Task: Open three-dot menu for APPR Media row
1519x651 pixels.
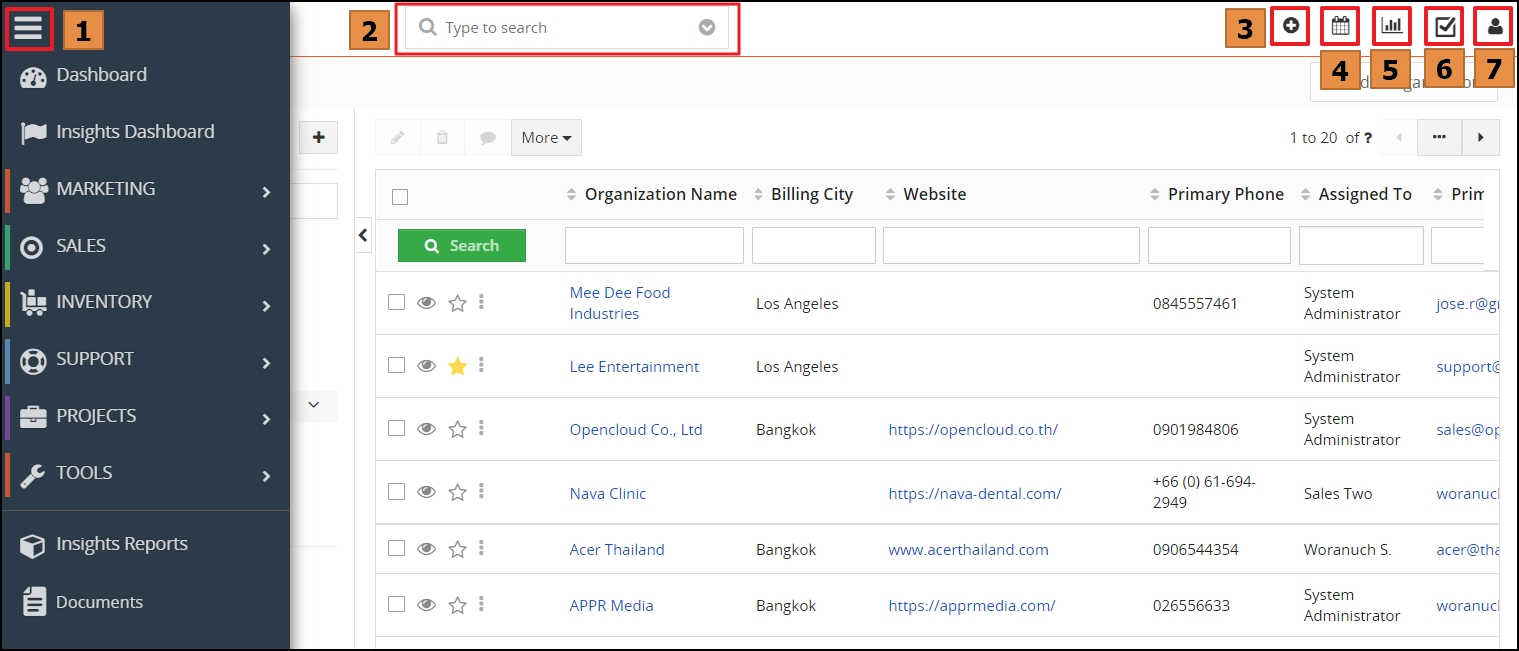Action: pyautogui.click(x=482, y=604)
